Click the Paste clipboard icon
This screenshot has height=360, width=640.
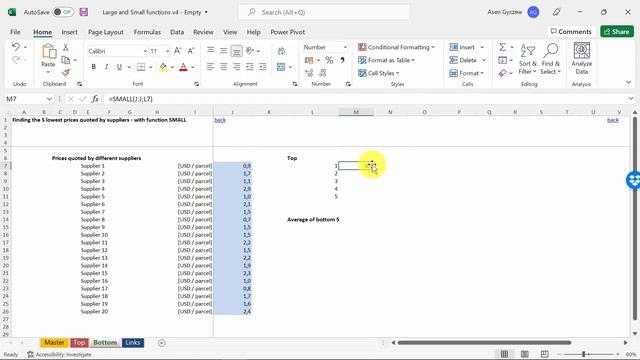[49, 52]
